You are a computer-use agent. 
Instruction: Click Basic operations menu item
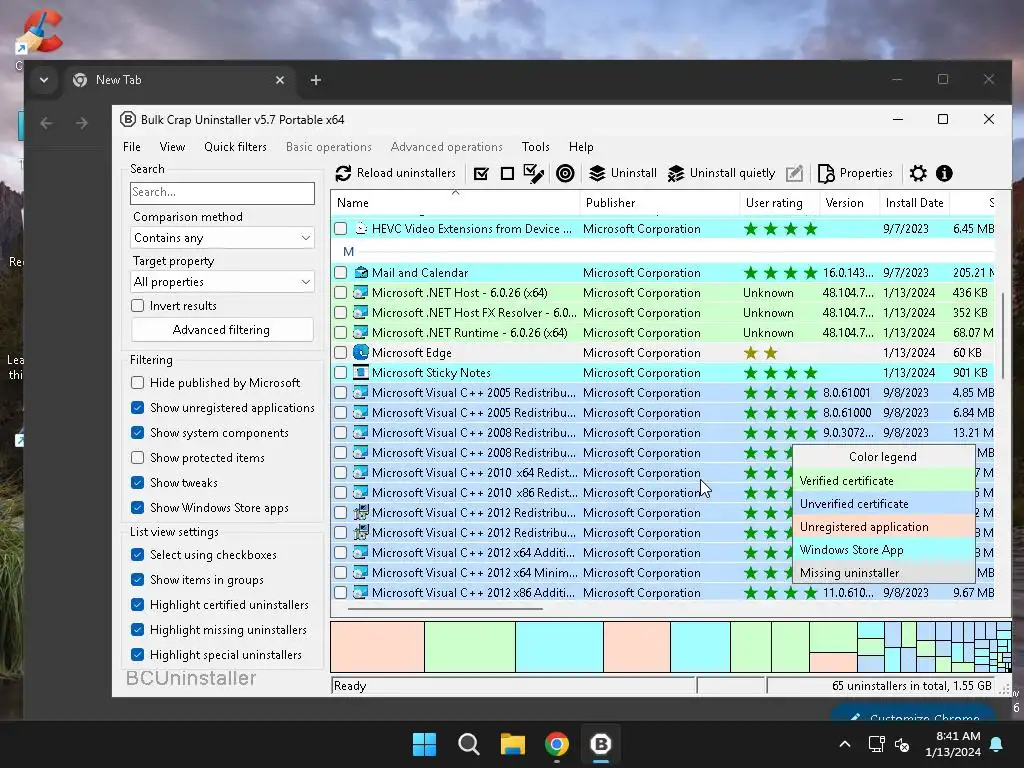(328, 147)
